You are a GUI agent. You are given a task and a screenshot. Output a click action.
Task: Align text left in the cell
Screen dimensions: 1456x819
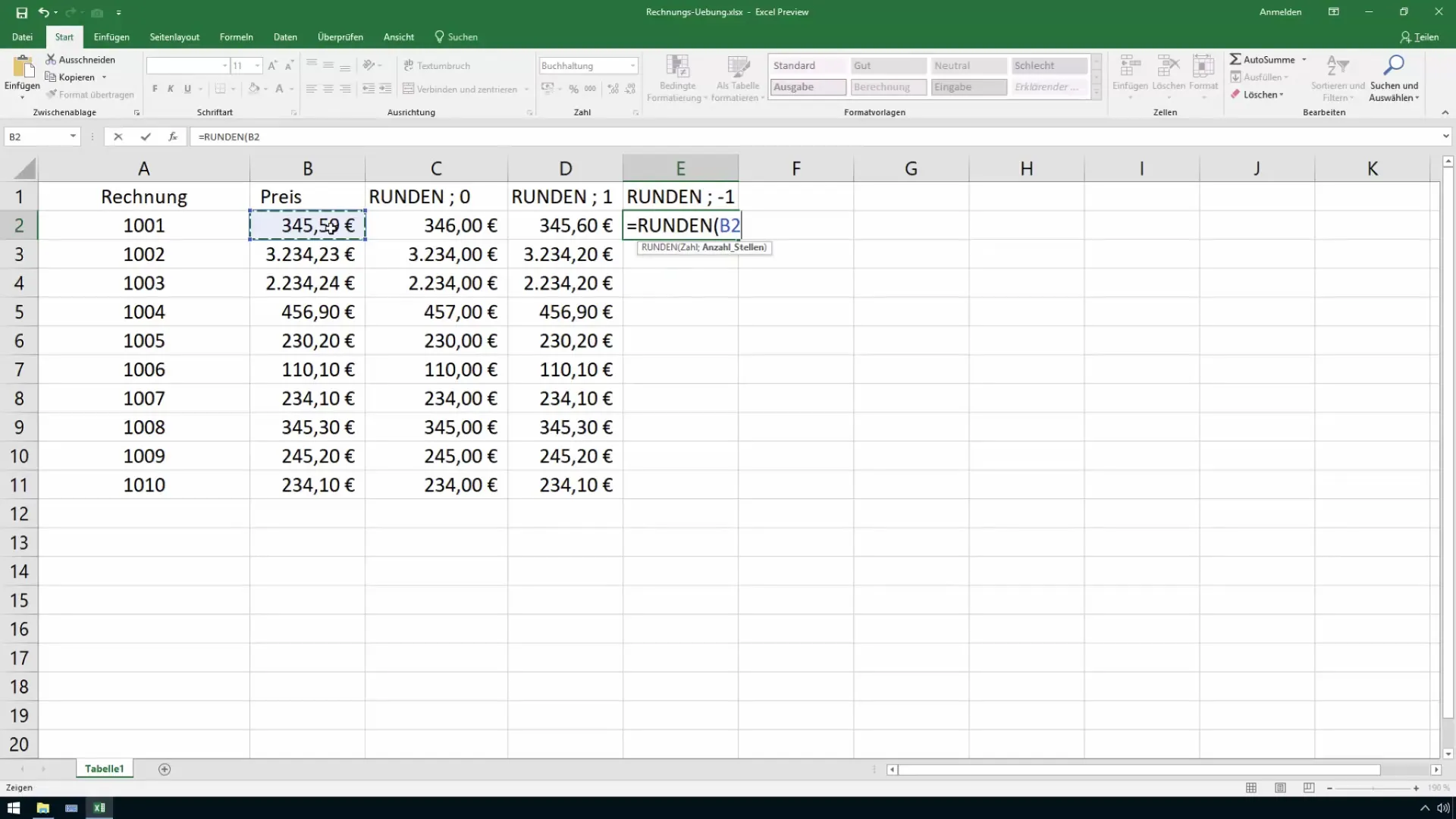(x=312, y=89)
